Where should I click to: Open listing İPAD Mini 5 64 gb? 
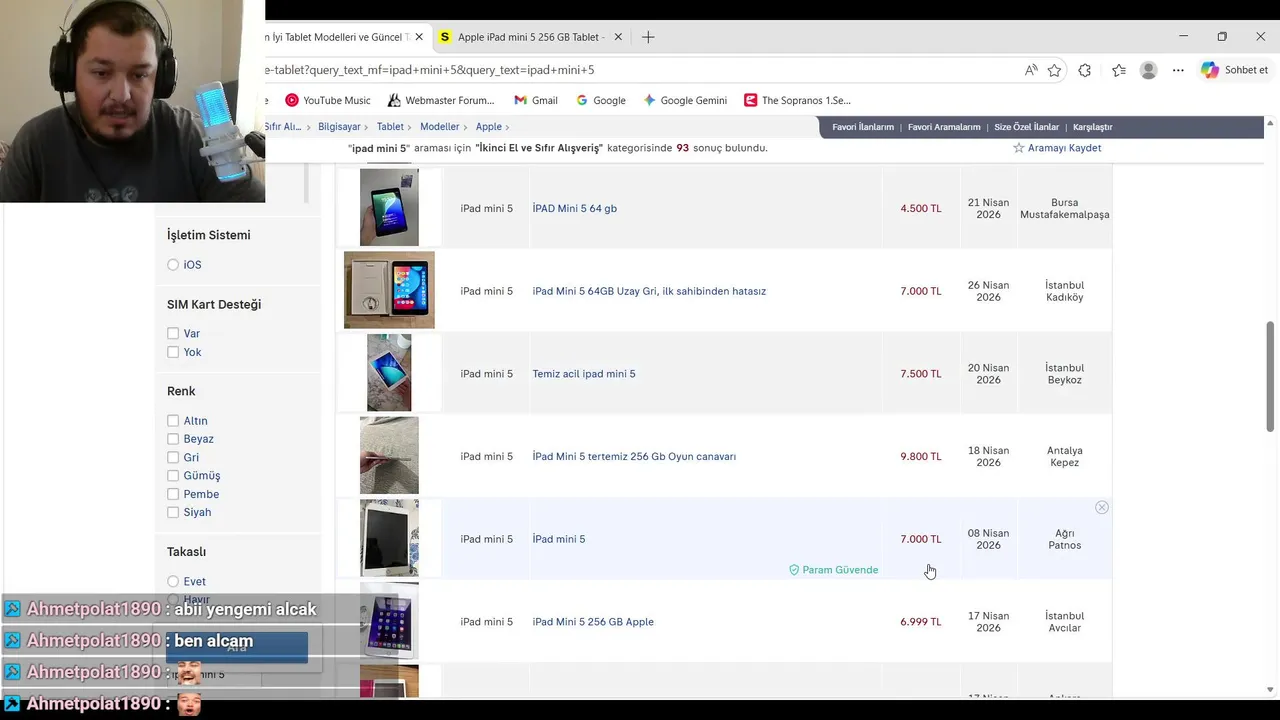(574, 208)
